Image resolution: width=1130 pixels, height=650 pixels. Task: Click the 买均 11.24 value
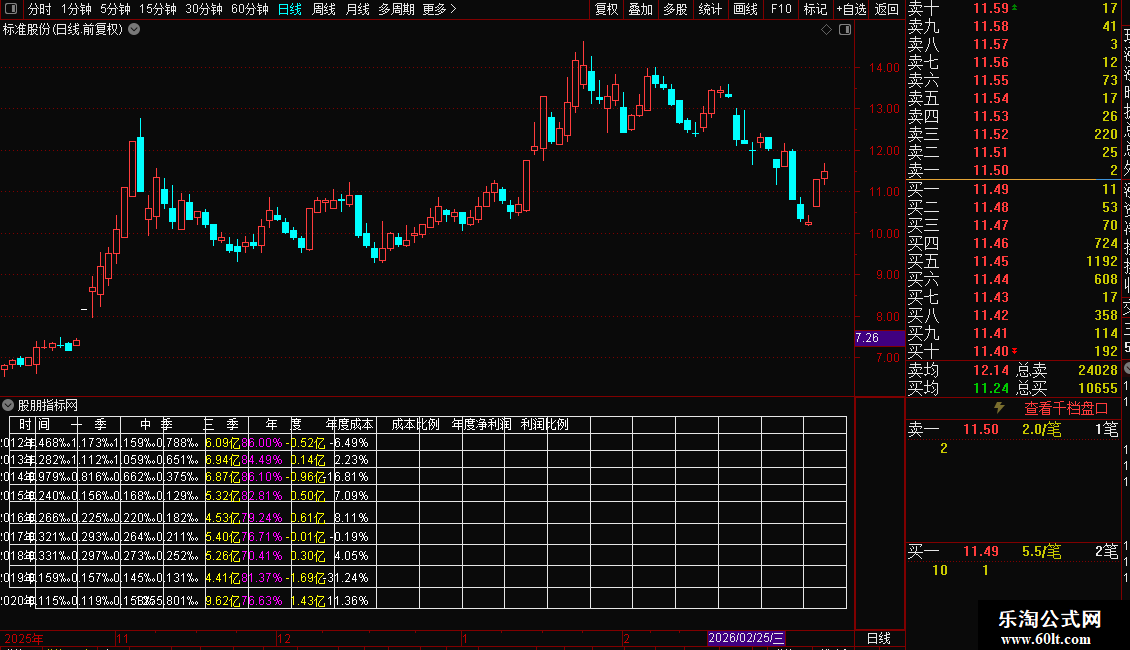point(991,388)
